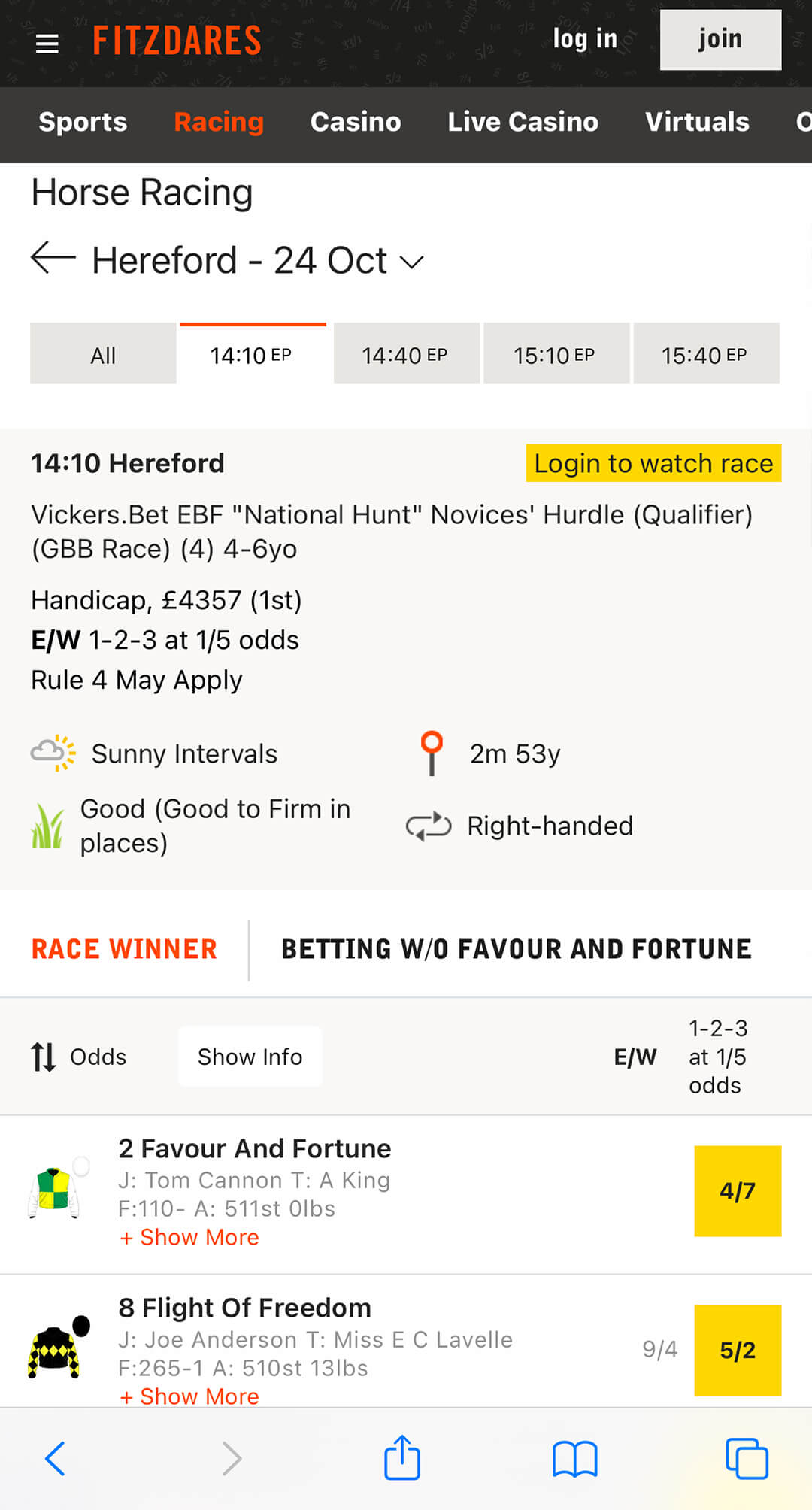Open the Casino menu item
This screenshot has height=1510, width=812.
pos(356,122)
